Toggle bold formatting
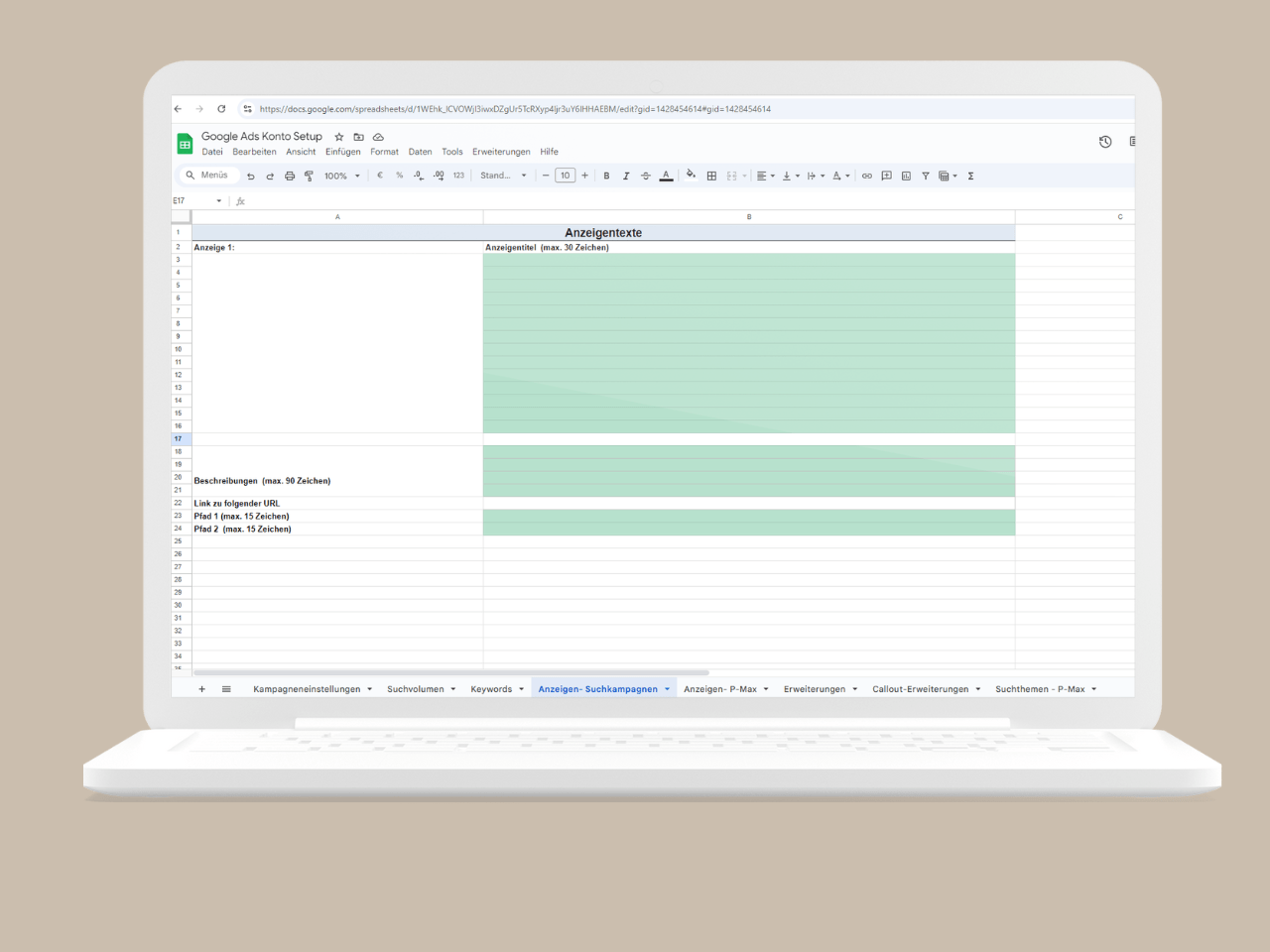This screenshot has height=952, width=1270. [x=606, y=176]
